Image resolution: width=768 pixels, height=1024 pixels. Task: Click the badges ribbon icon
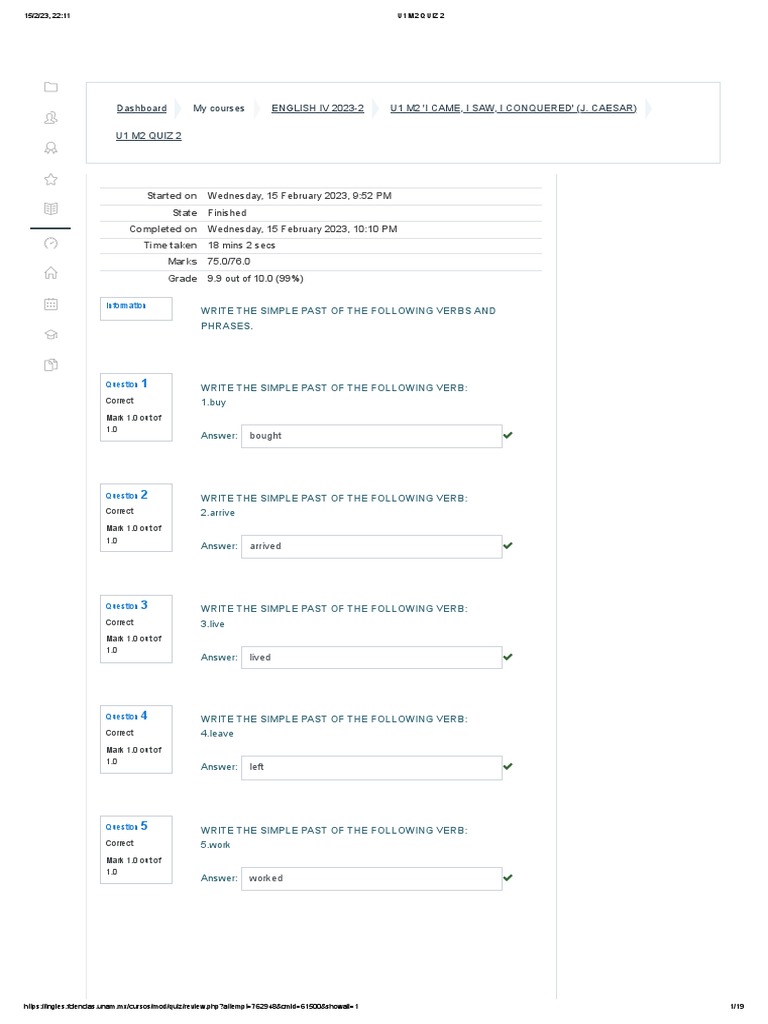[x=51, y=148]
